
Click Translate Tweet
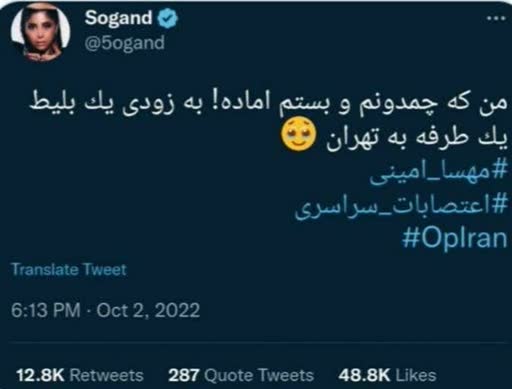tap(69, 269)
